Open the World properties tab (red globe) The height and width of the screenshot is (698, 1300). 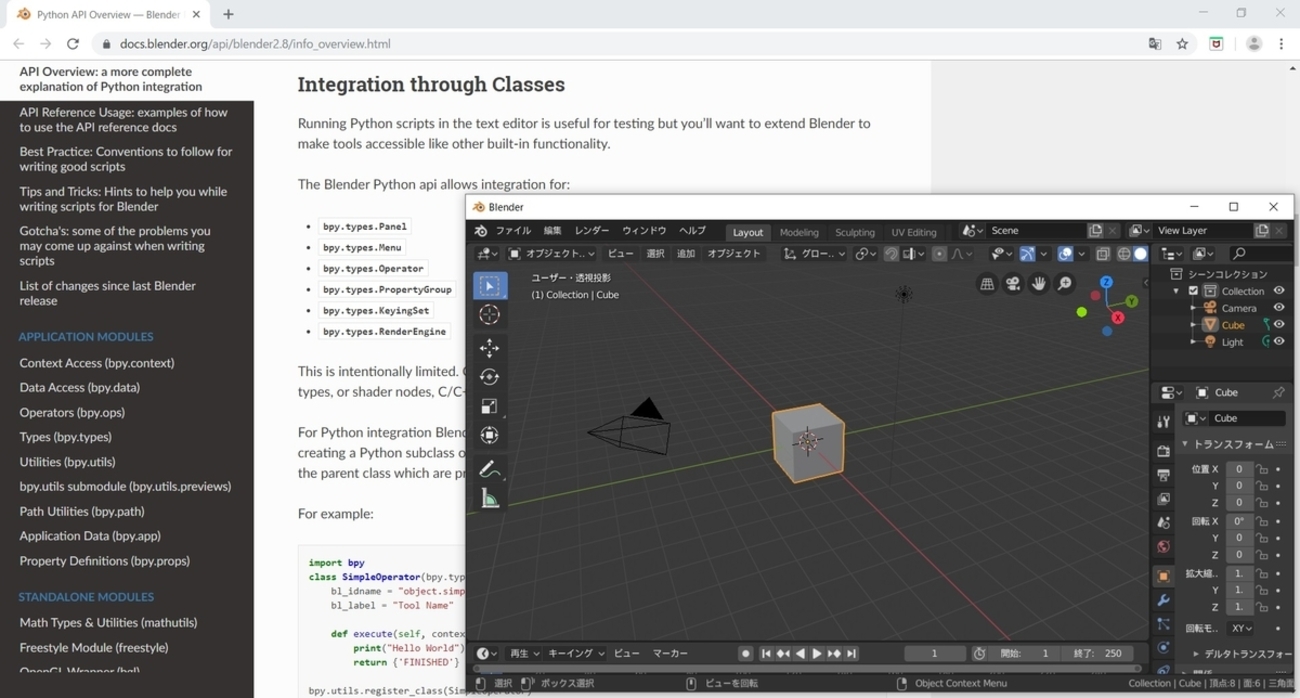pos(1163,546)
